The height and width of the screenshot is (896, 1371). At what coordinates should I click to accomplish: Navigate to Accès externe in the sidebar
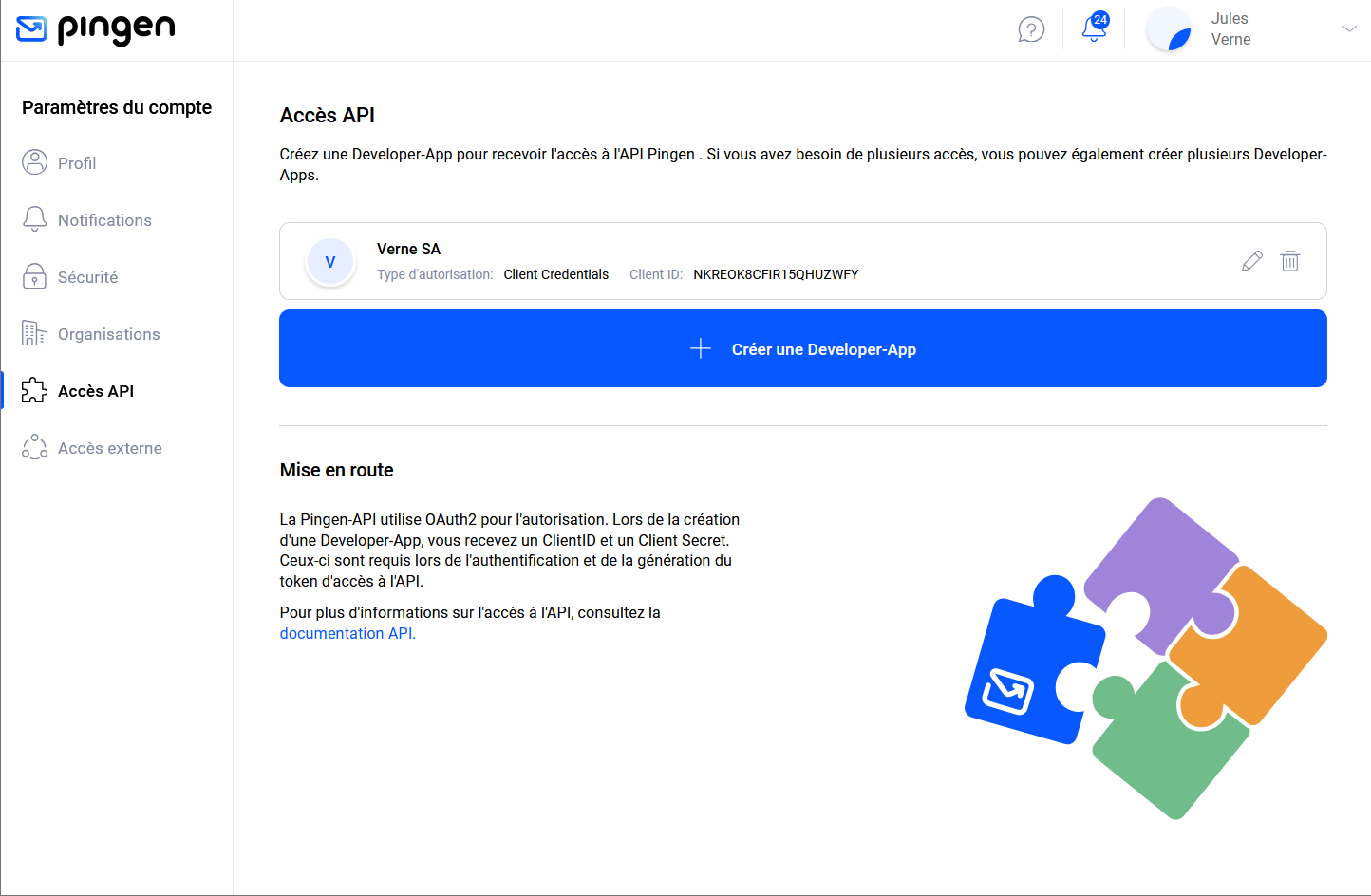click(109, 448)
